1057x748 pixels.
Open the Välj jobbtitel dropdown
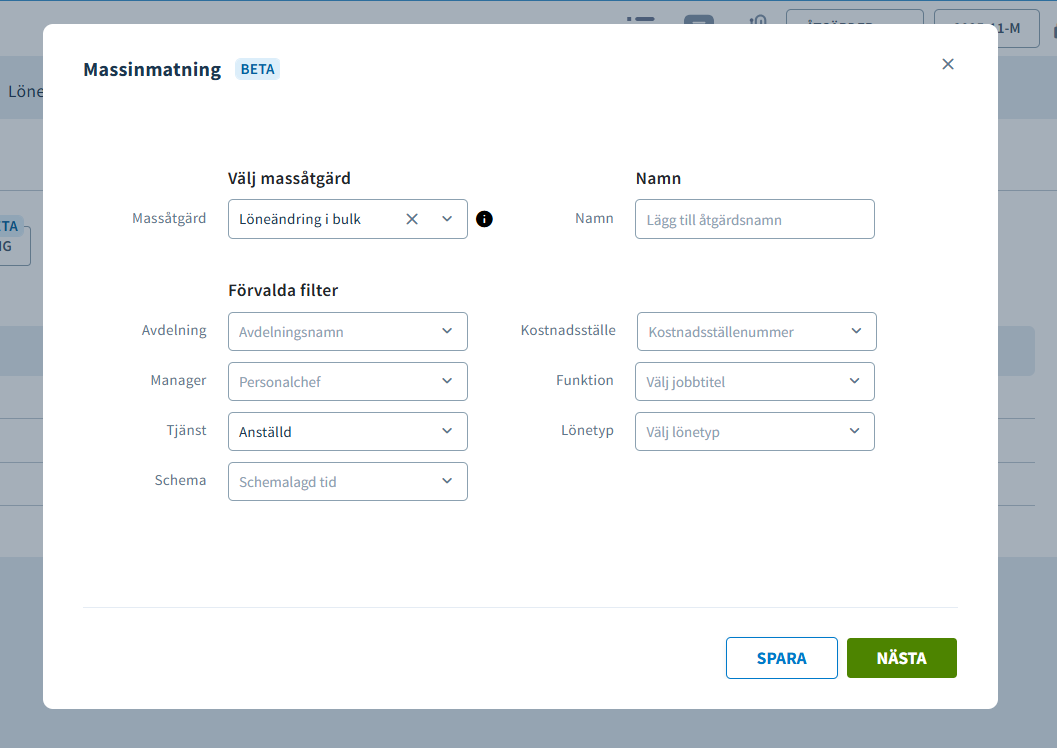[755, 381]
